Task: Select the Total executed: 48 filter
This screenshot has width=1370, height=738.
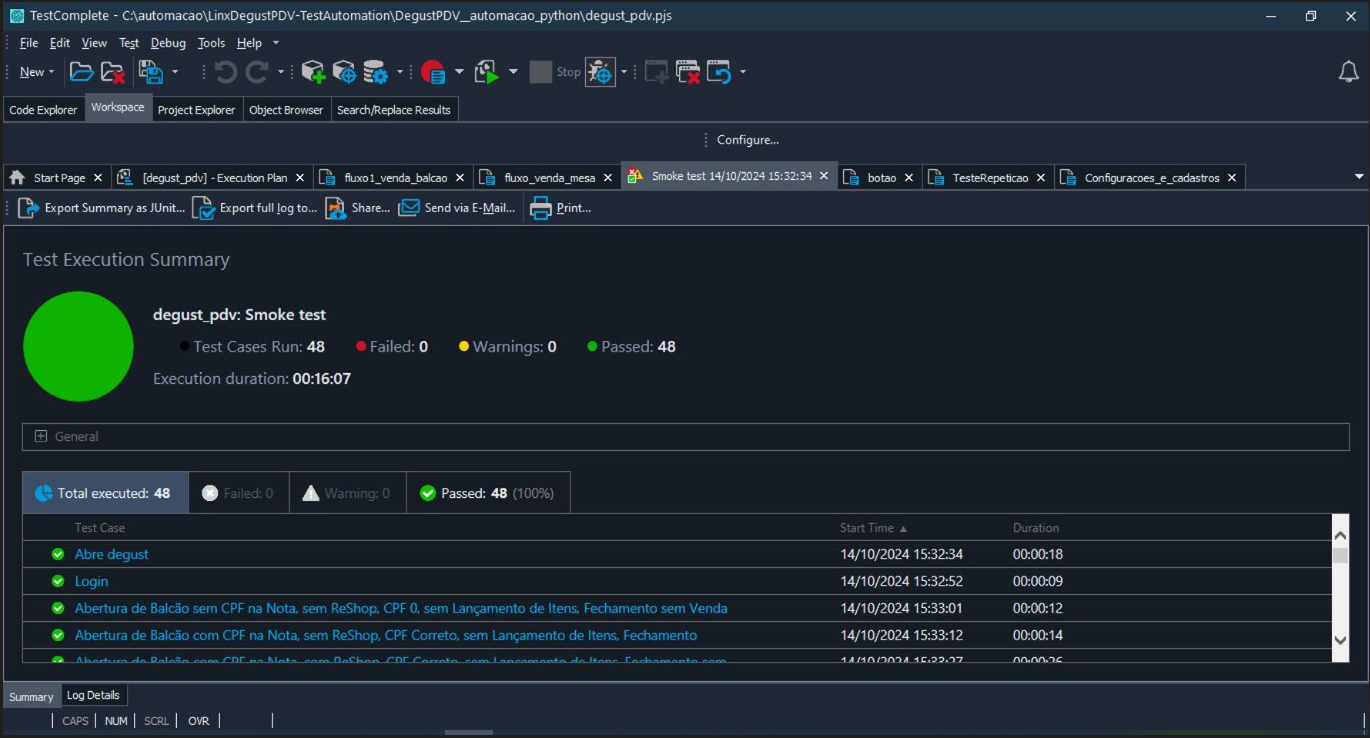Action: point(105,493)
